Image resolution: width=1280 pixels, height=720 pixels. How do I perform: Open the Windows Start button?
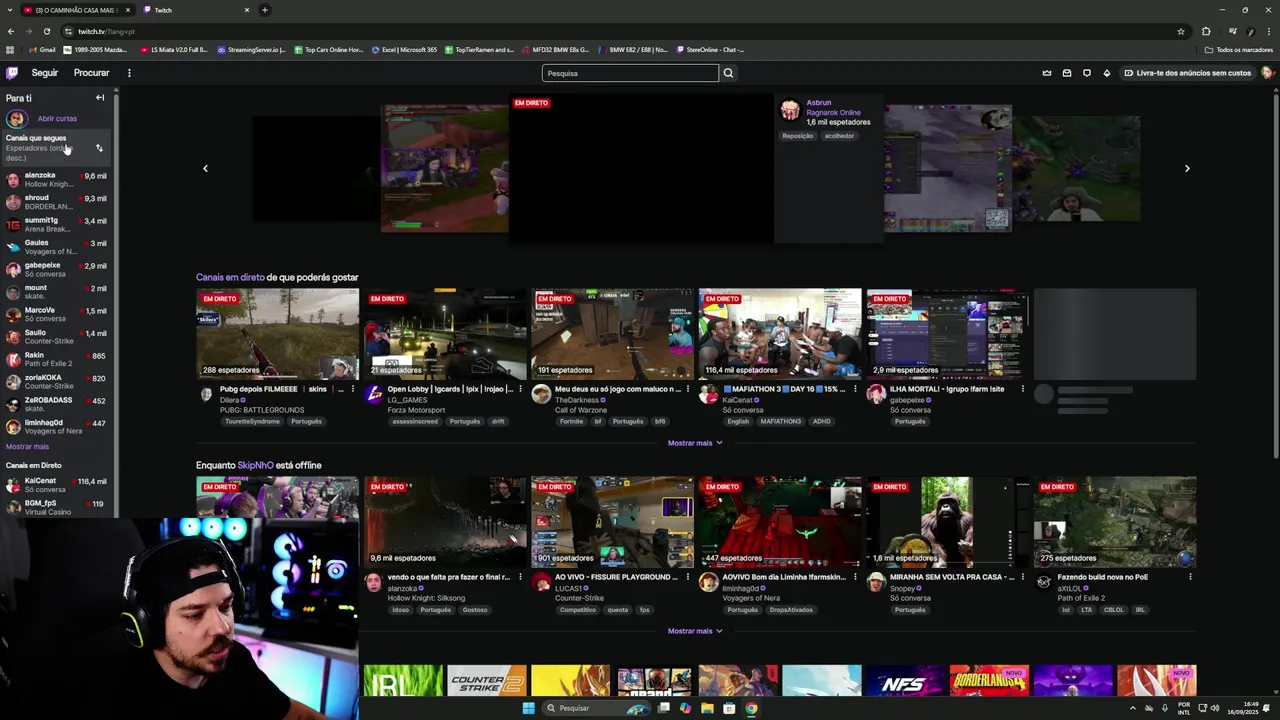(528, 708)
